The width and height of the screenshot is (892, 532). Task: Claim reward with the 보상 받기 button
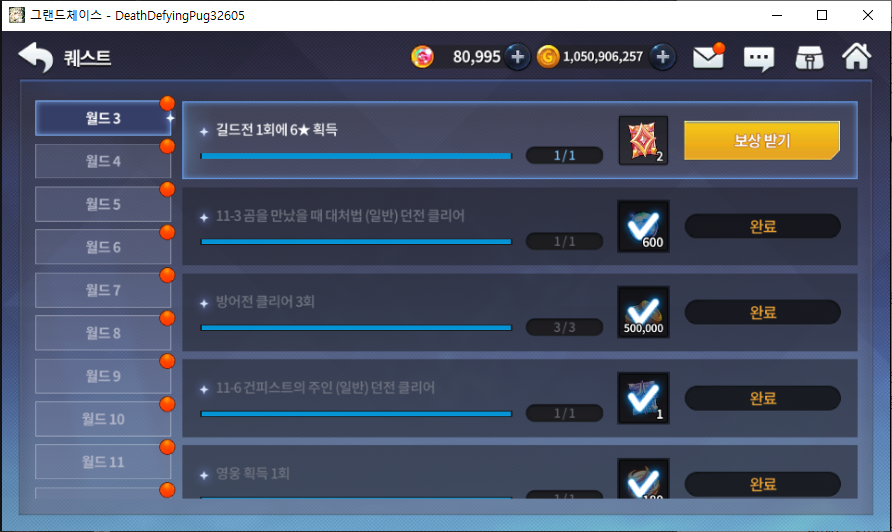pos(762,141)
